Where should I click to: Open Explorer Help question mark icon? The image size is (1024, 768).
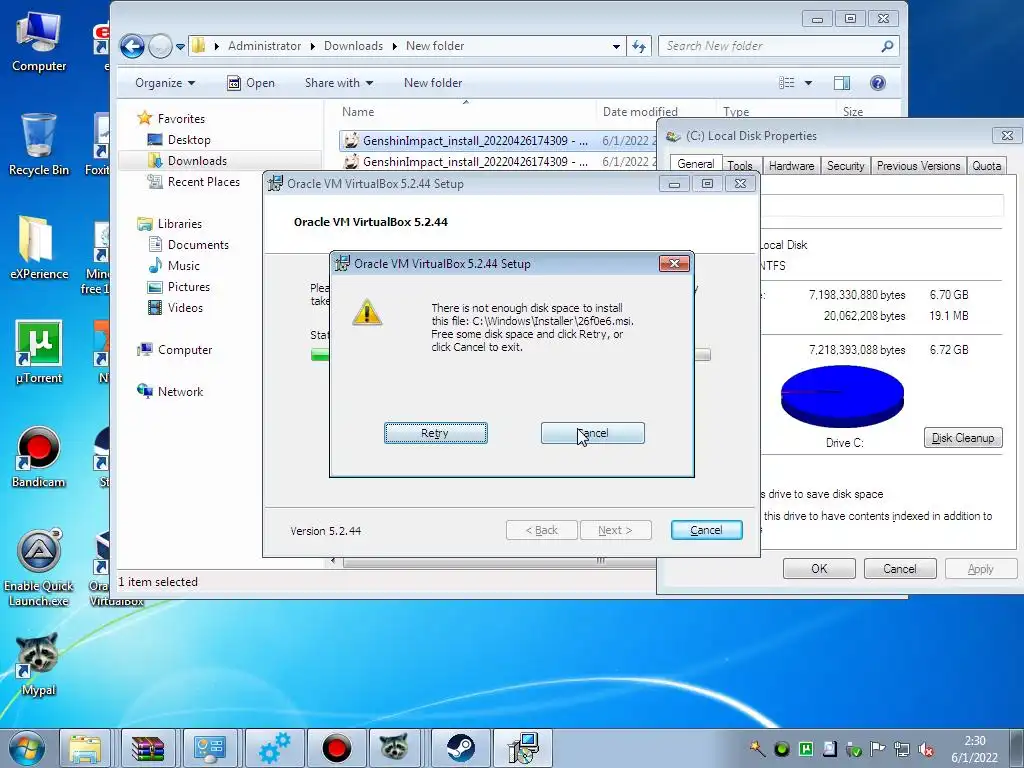coord(878,83)
